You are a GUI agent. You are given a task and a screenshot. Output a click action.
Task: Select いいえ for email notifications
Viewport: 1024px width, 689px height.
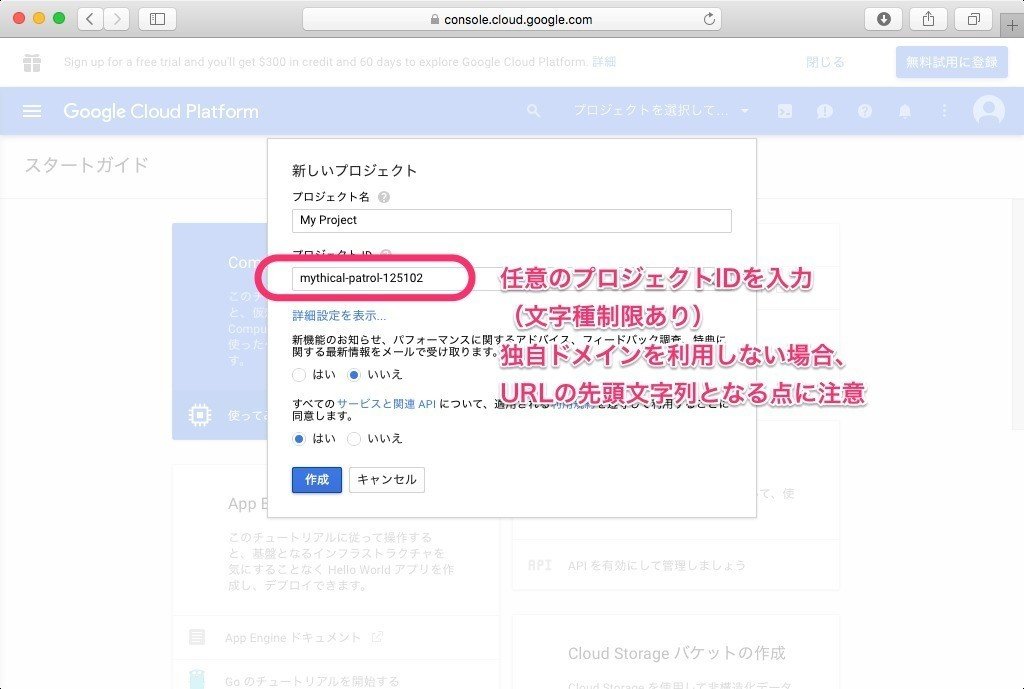coord(353,375)
